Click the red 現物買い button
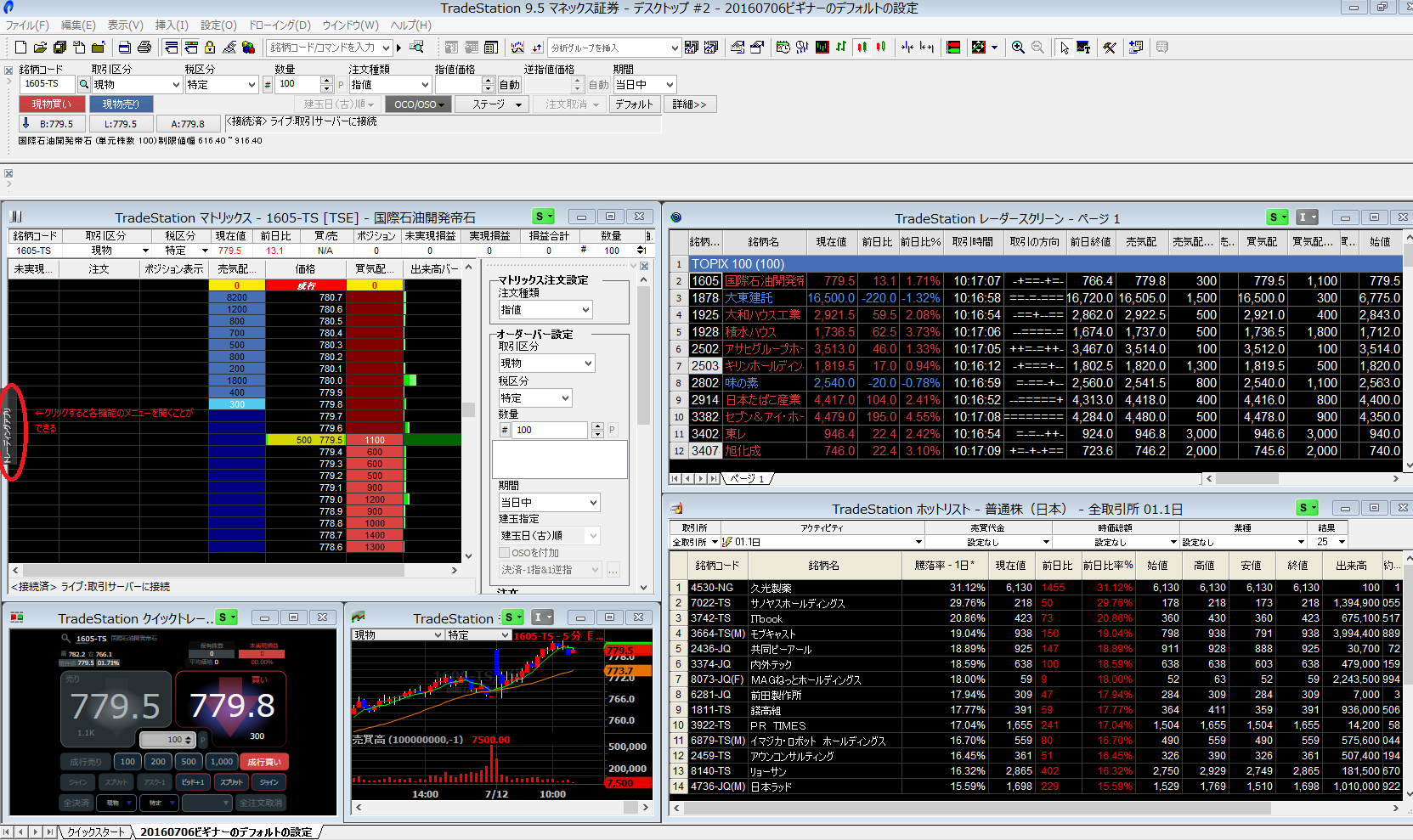Image resolution: width=1413 pixels, height=840 pixels. coord(52,104)
